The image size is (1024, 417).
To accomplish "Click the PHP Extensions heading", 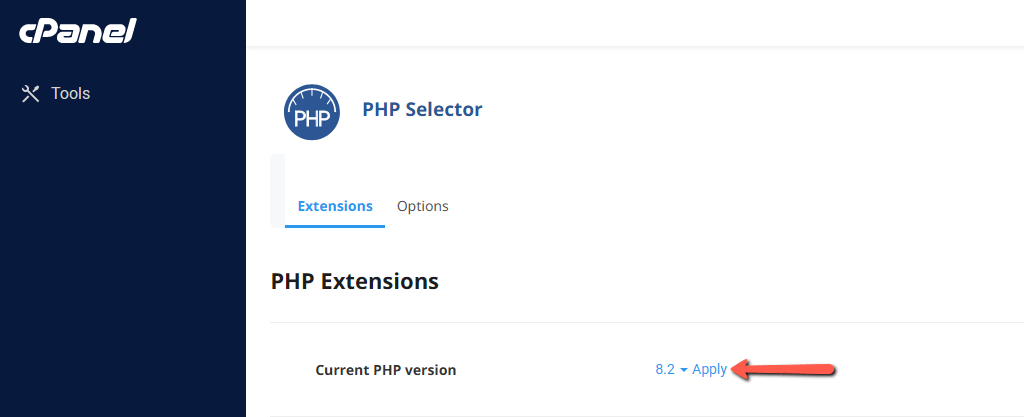I will pos(355,281).
